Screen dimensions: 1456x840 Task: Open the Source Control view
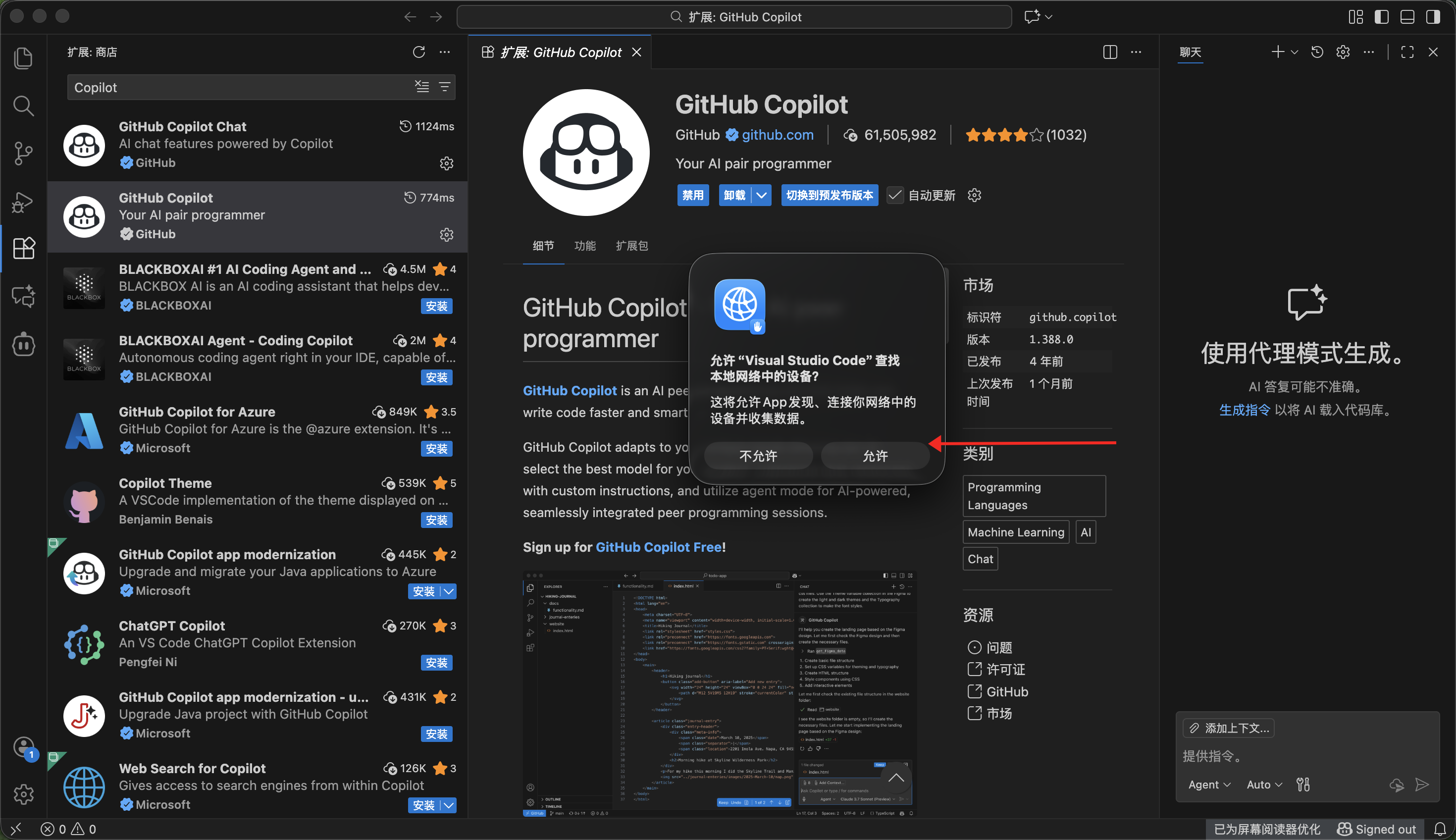pos(23,154)
